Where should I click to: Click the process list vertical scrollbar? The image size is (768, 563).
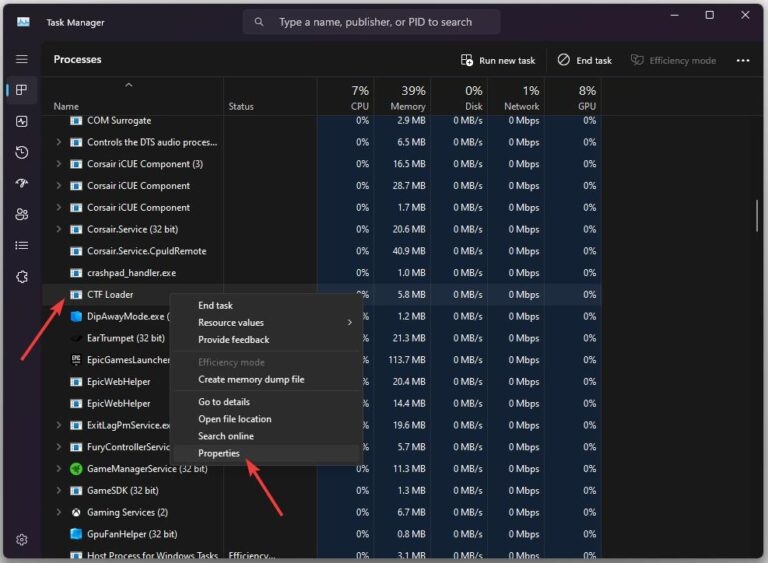click(x=756, y=215)
